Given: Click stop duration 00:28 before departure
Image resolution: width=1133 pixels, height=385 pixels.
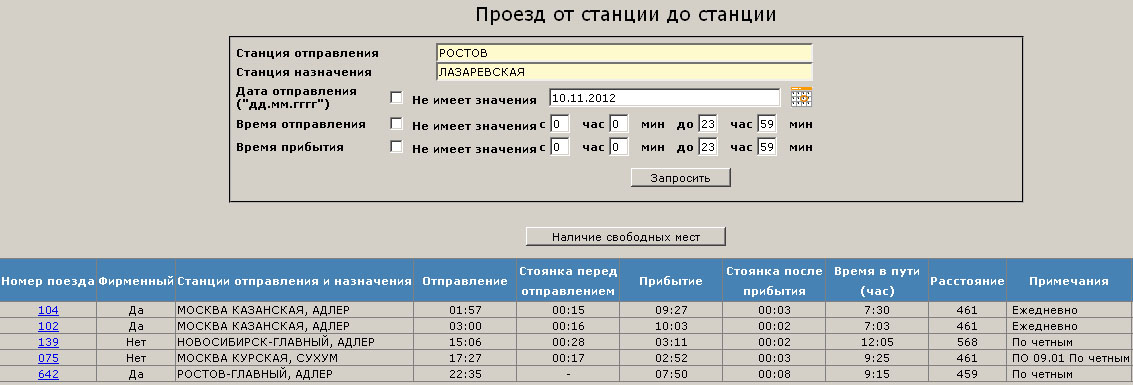Looking at the screenshot, I should [567, 342].
